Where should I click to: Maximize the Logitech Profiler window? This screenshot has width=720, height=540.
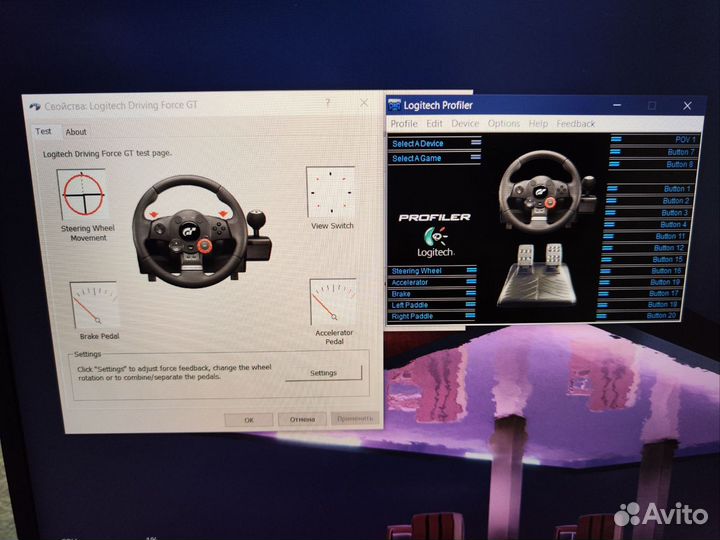point(652,106)
